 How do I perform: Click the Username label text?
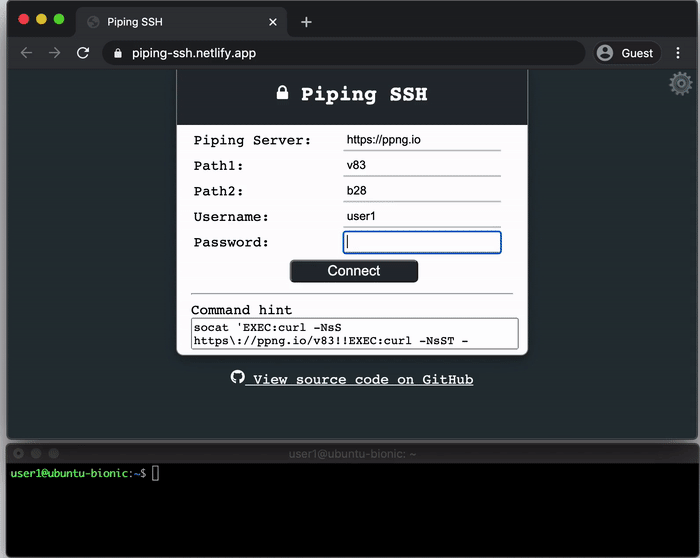pyautogui.click(x=231, y=217)
